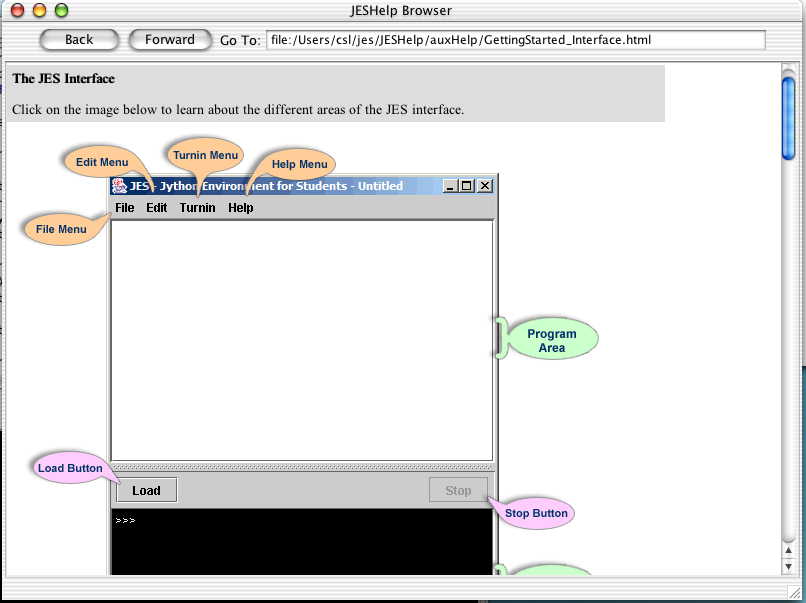Click the JES window maximize icon
Screen dimensions: 806x603
467,186
